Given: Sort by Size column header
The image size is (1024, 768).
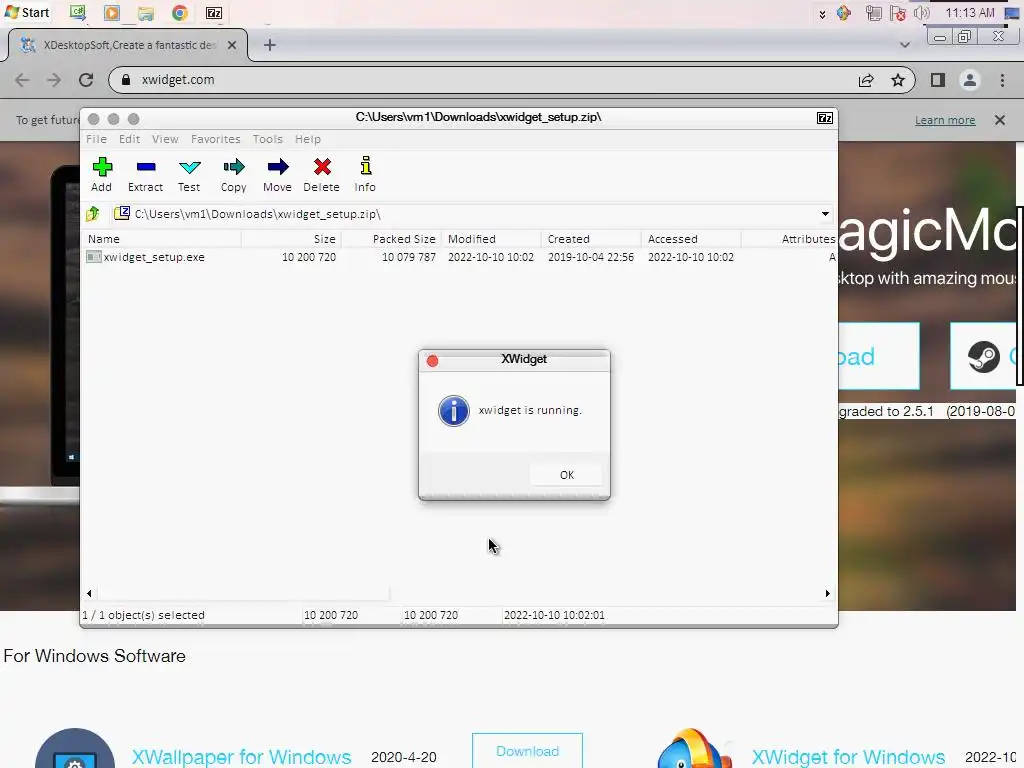Looking at the screenshot, I should 292,239.
